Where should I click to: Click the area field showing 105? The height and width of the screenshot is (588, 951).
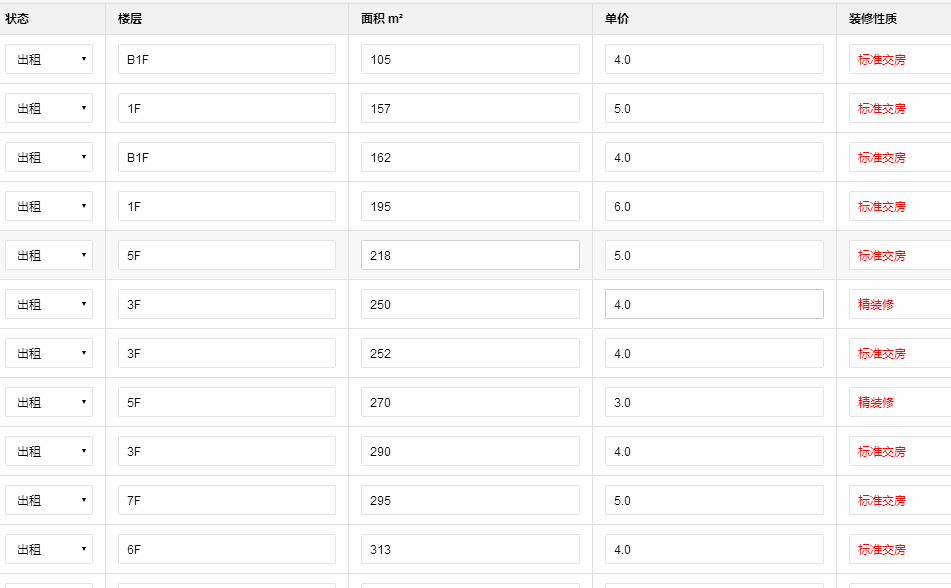click(x=470, y=59)
